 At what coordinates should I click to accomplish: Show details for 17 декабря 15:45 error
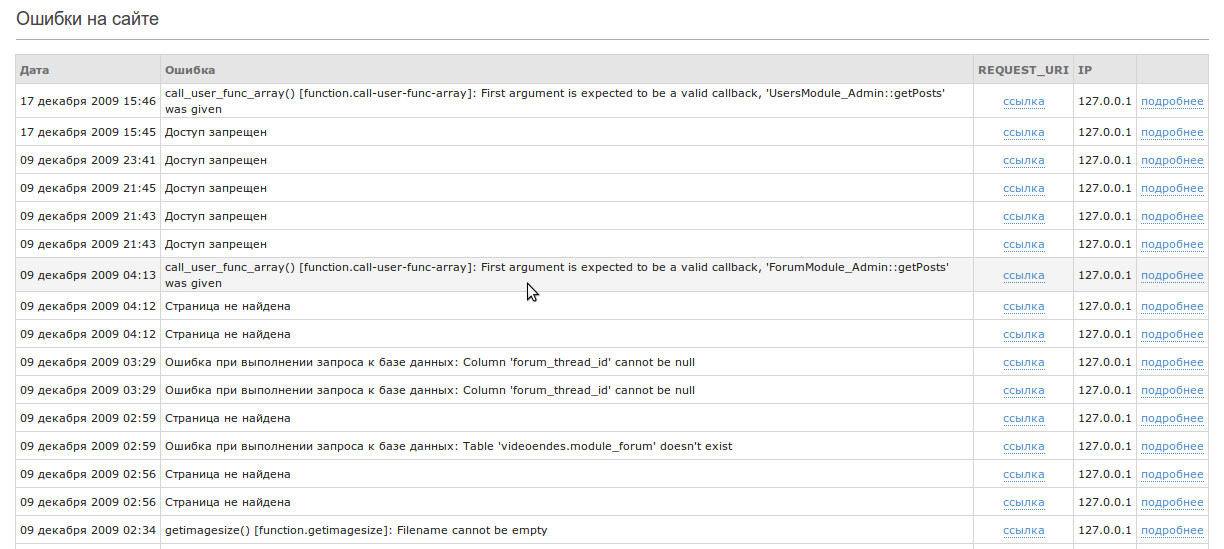[x=1172, y=132]
